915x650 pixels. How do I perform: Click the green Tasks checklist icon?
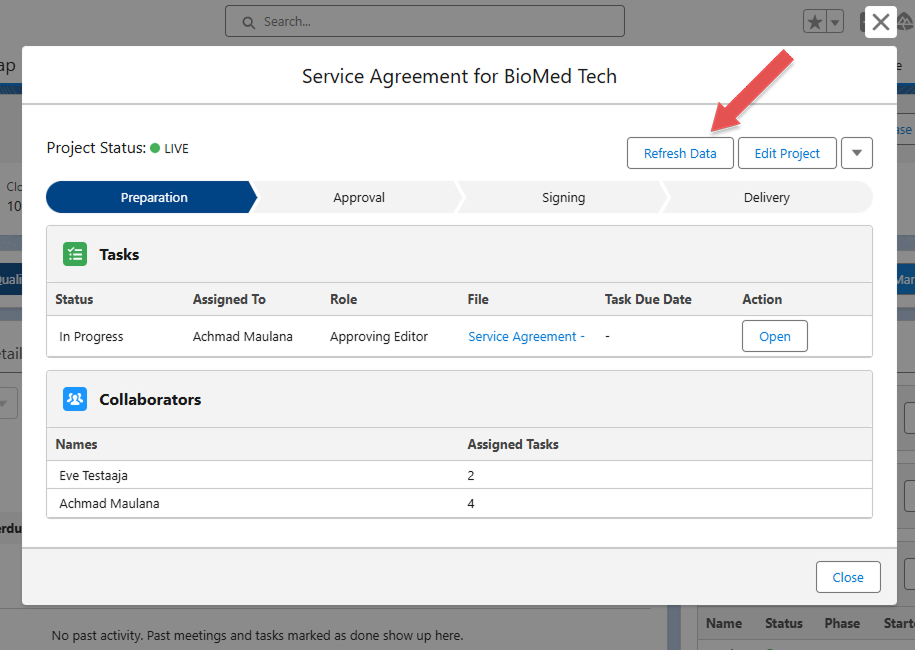[75, 255]
